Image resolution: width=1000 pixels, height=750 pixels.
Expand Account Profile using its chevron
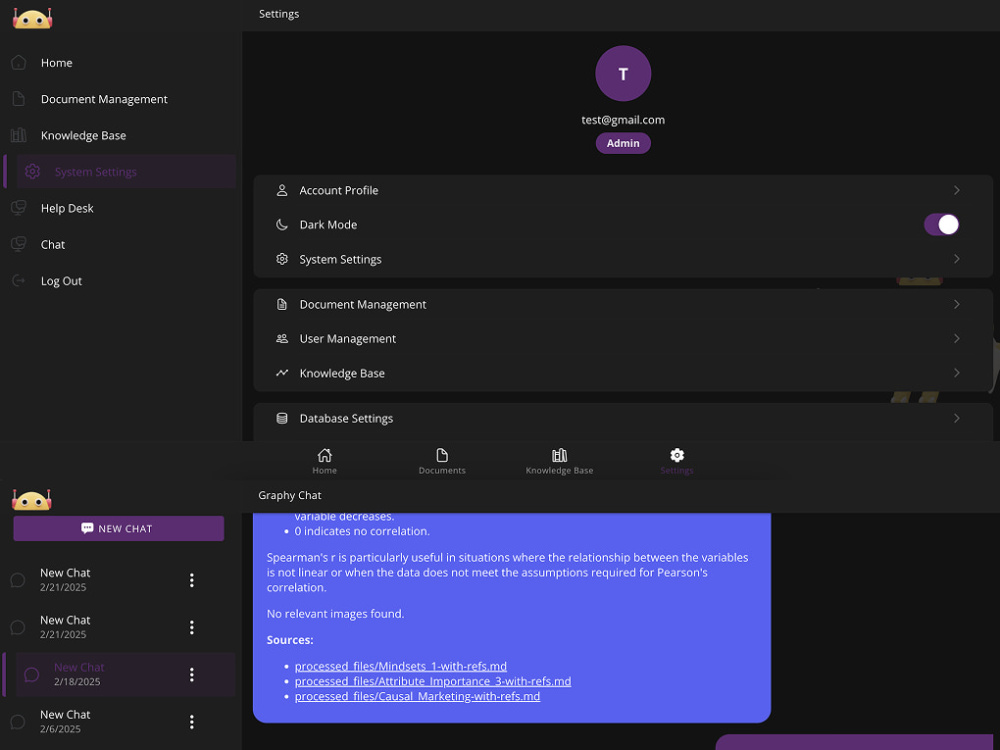pyautogui.click(x=957, y=190)
